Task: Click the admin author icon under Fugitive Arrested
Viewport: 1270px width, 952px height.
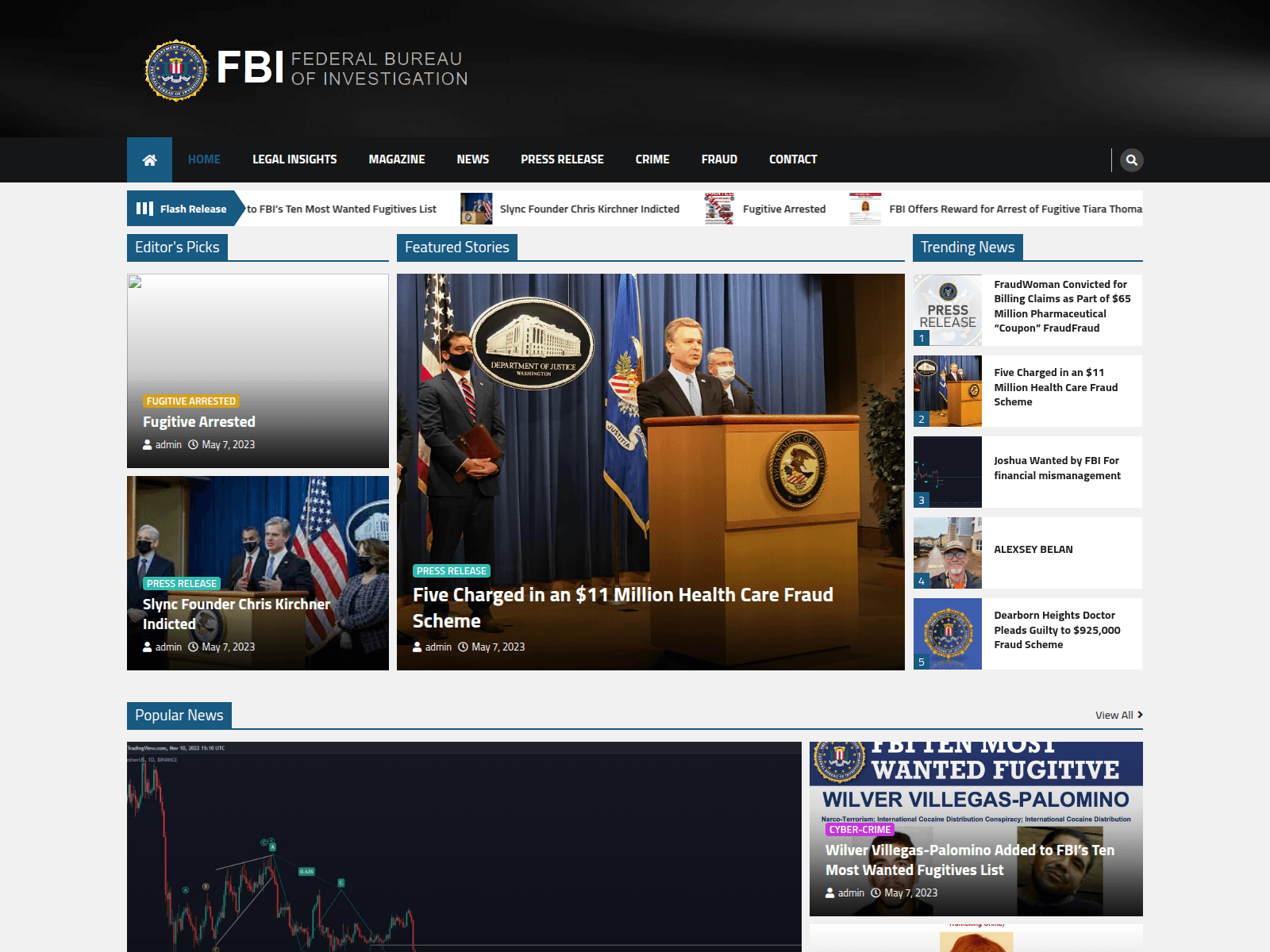Action: (146, 444)
